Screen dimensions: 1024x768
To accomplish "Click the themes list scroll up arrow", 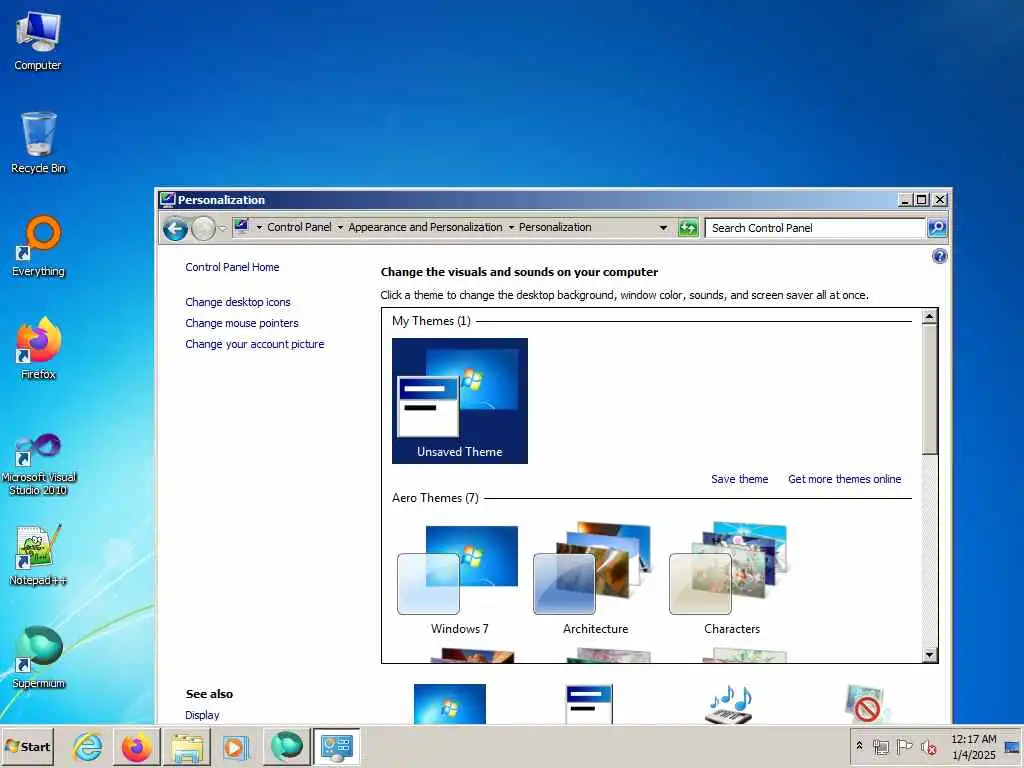I will (x=929, y=317).
